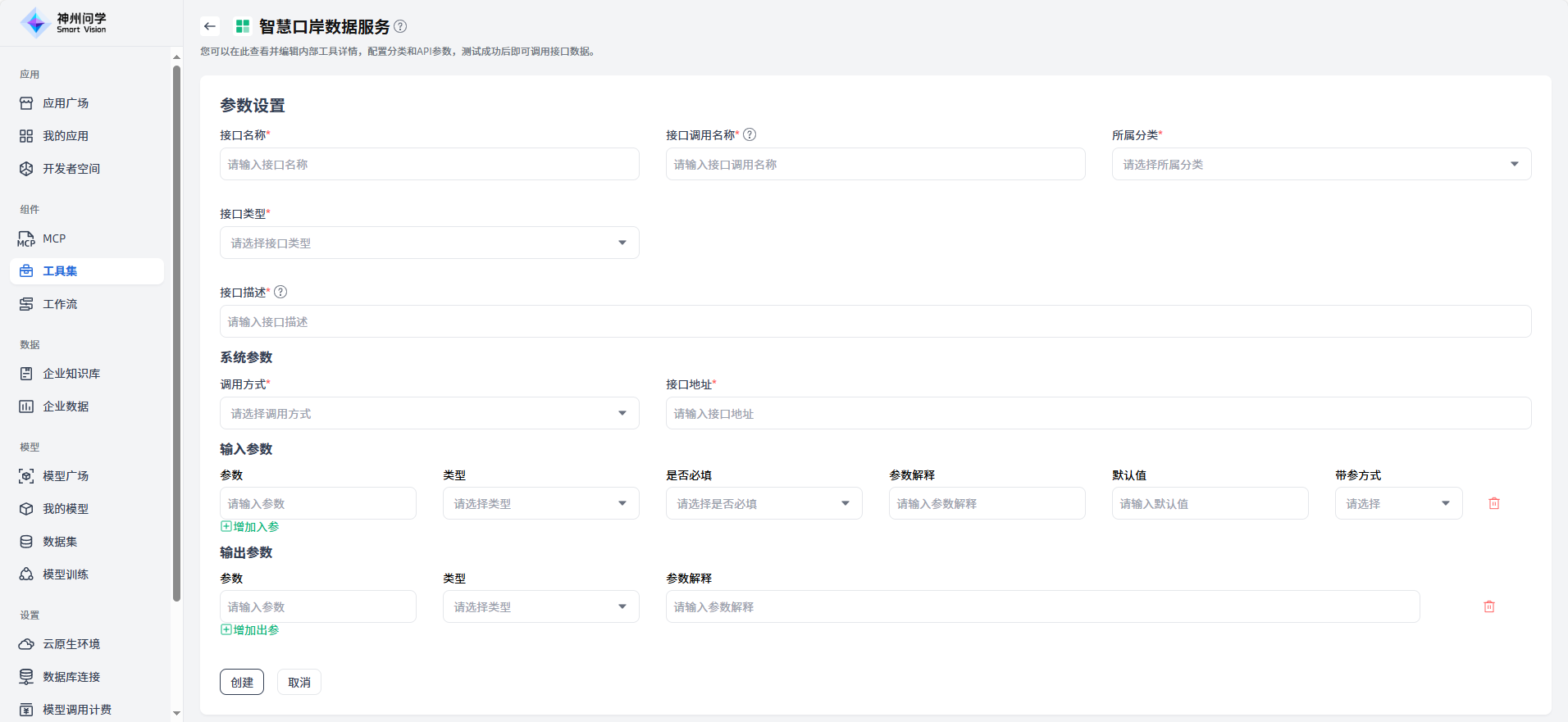Click the 神州问学 Smart Vision logo
The height and width of the screenshot is (722, 1568).
click(x=64, y=23)
